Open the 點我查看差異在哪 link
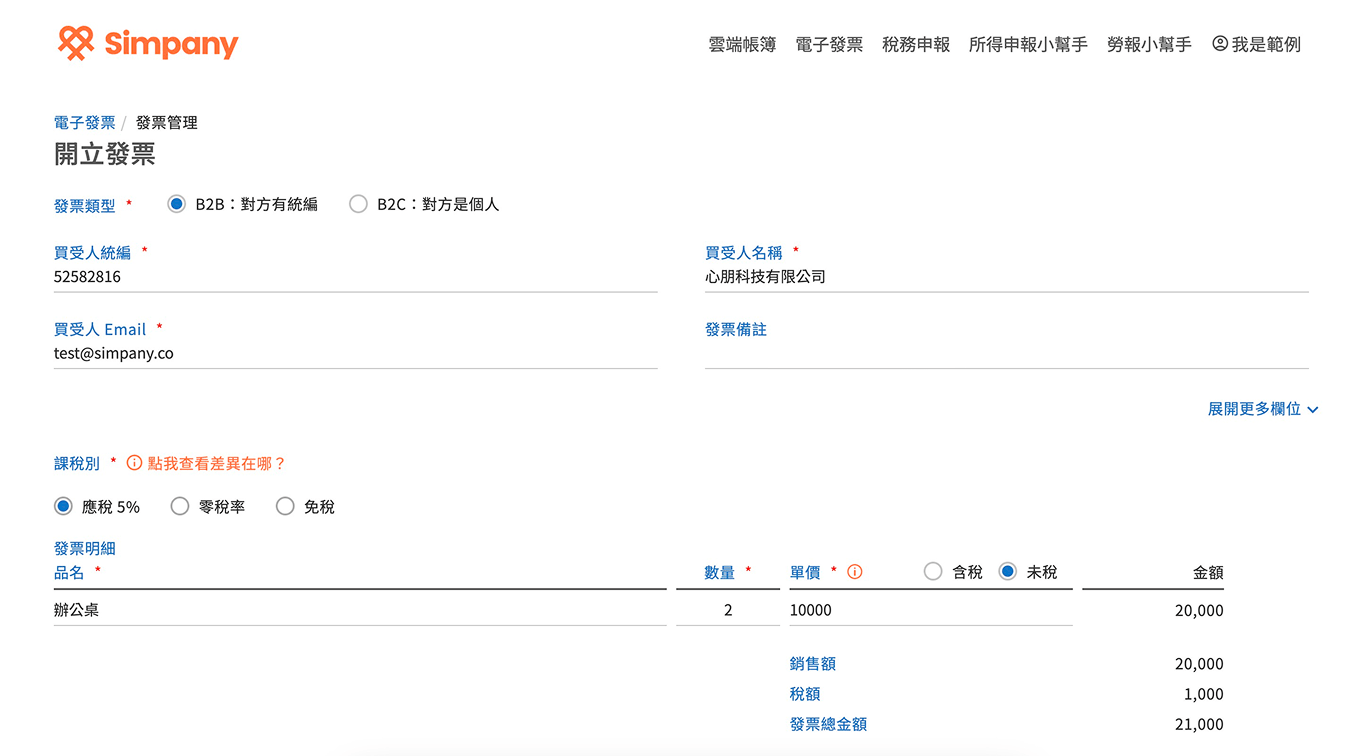This screenshot has width=1360, height=756. 216,463
